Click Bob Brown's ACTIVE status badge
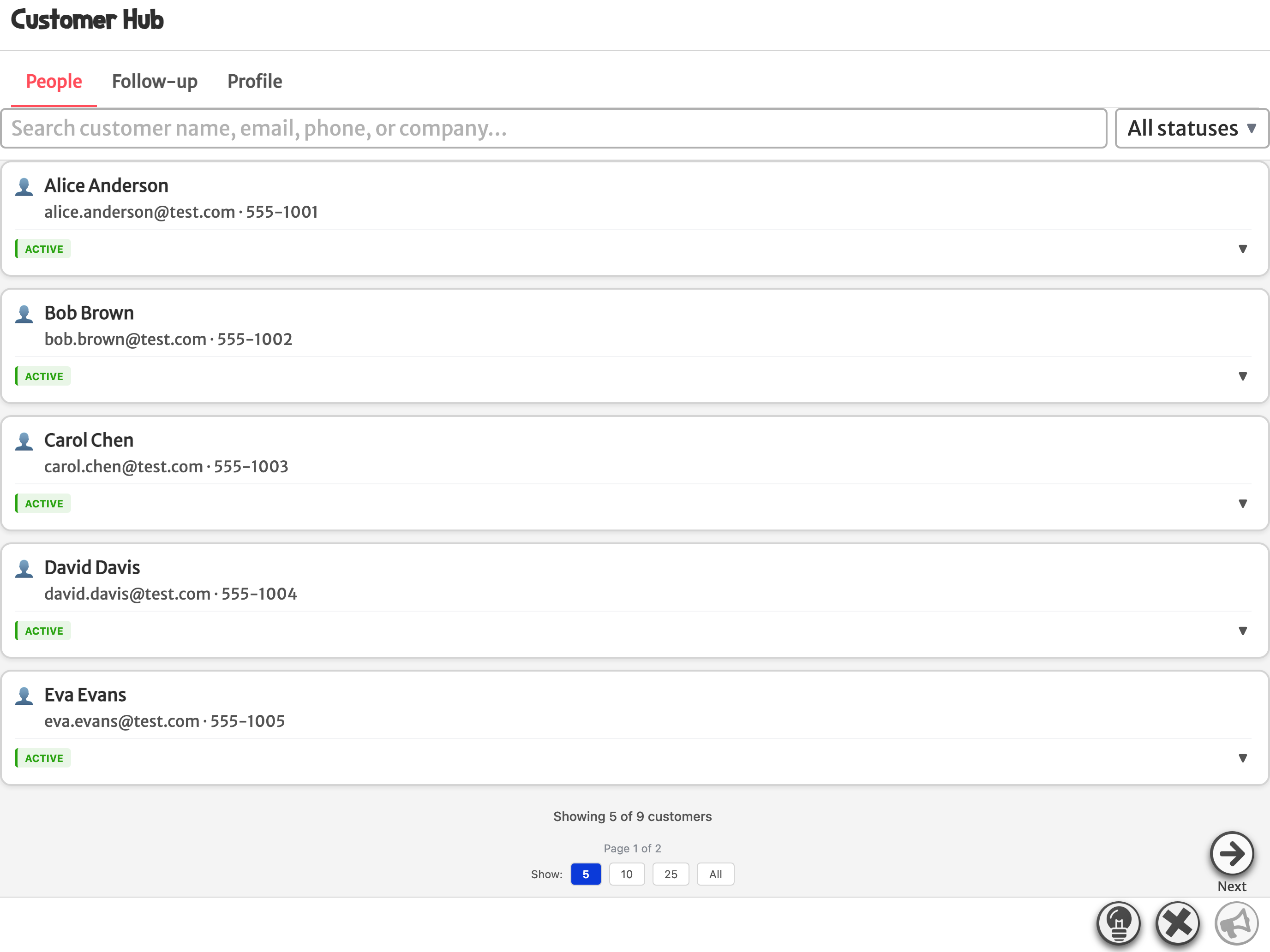The image size is (1270, 952). click(x=43, y=376)
